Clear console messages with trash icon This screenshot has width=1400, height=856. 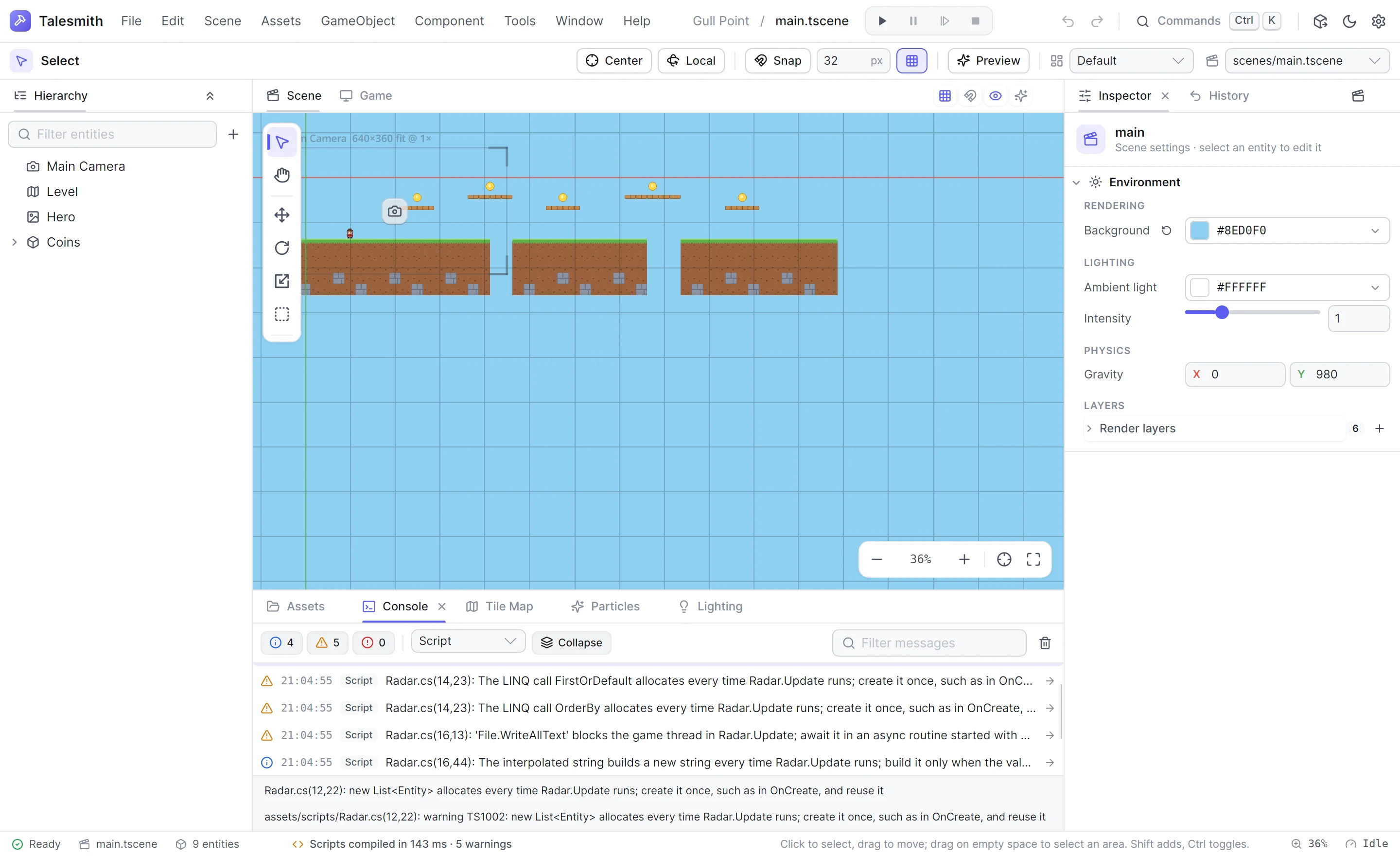1045,643
